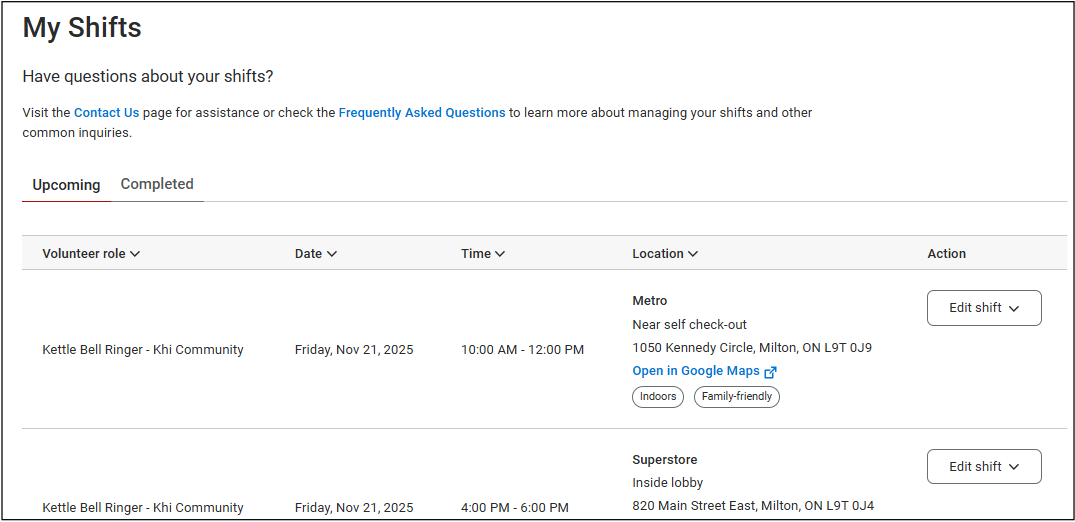
Task: Open the Contact Us page link
Action: click(106, 113)
